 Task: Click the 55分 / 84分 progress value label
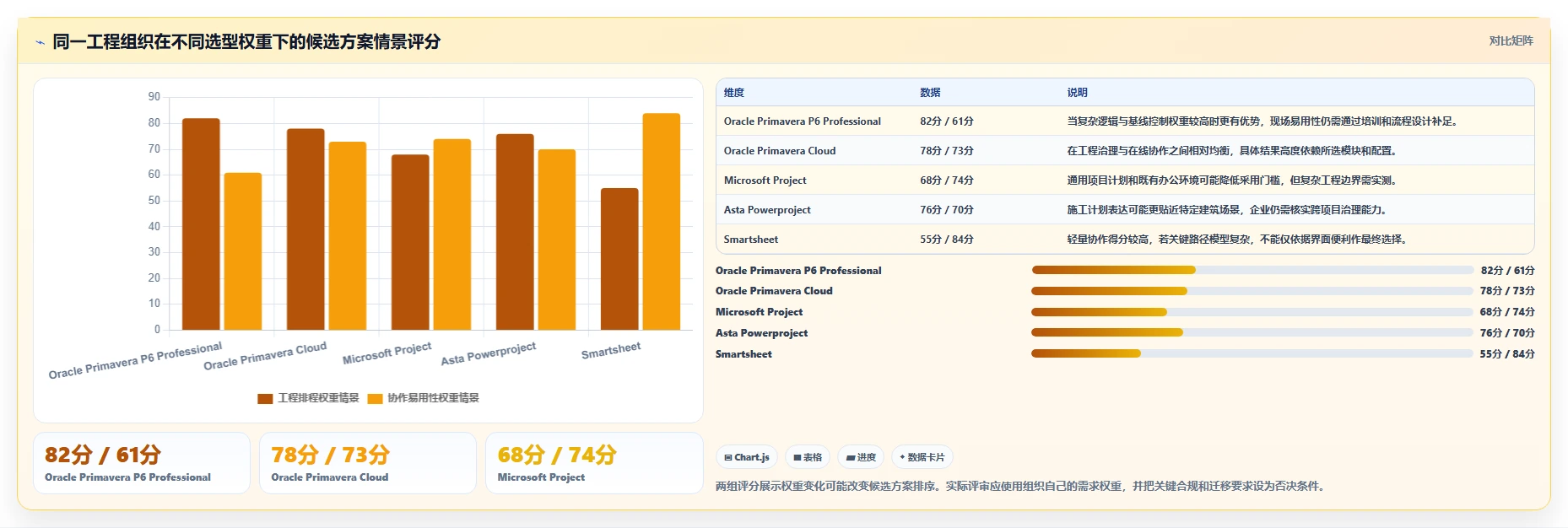click(1507, 354)
